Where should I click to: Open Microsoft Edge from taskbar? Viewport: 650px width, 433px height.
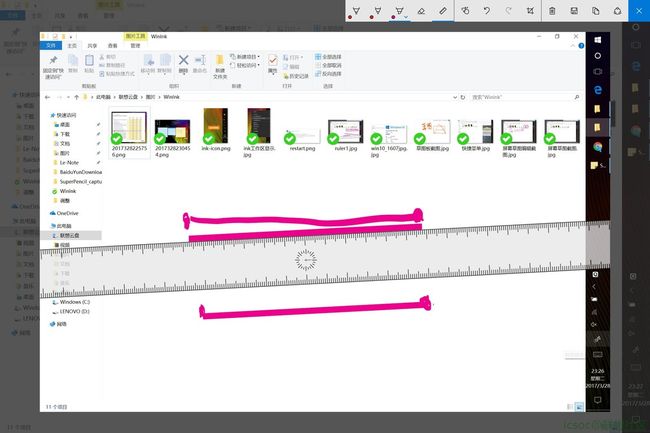point(597,90)
